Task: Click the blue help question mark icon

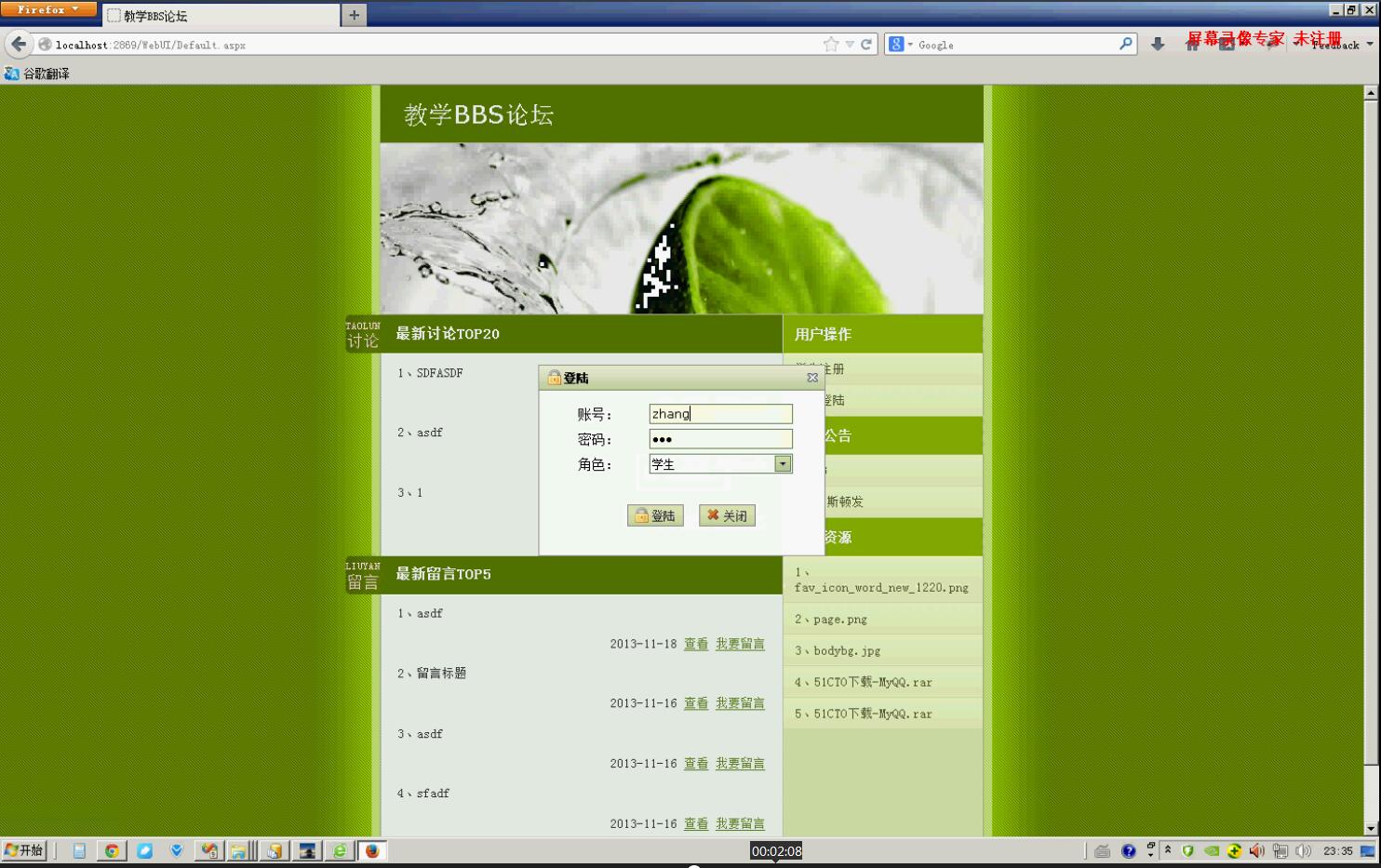Action: point(1129,850)
